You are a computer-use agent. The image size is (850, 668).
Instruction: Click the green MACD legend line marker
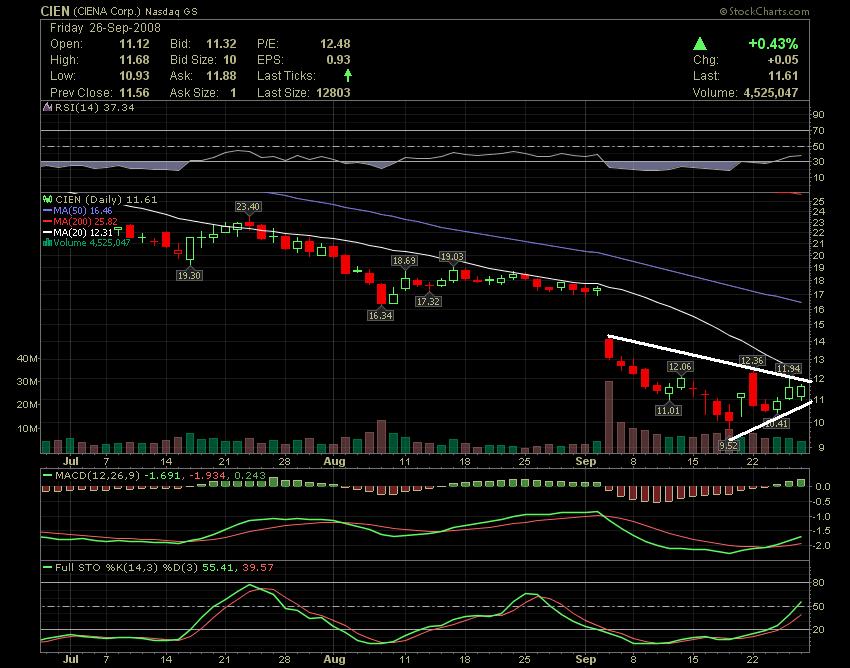(x=48, y=476)
